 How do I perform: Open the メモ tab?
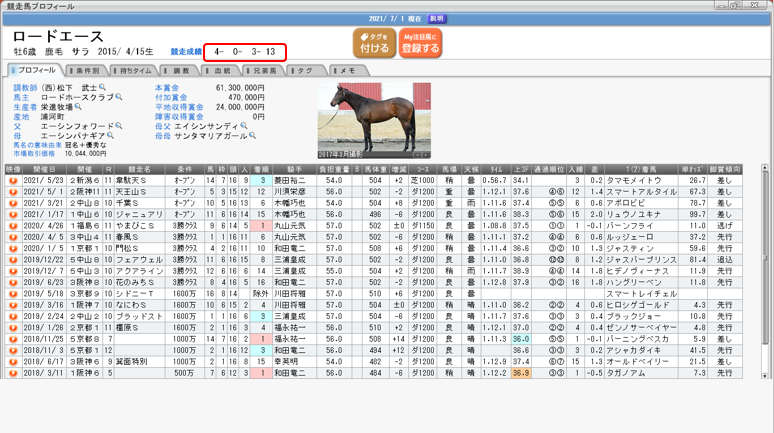(x=345, y=71)
